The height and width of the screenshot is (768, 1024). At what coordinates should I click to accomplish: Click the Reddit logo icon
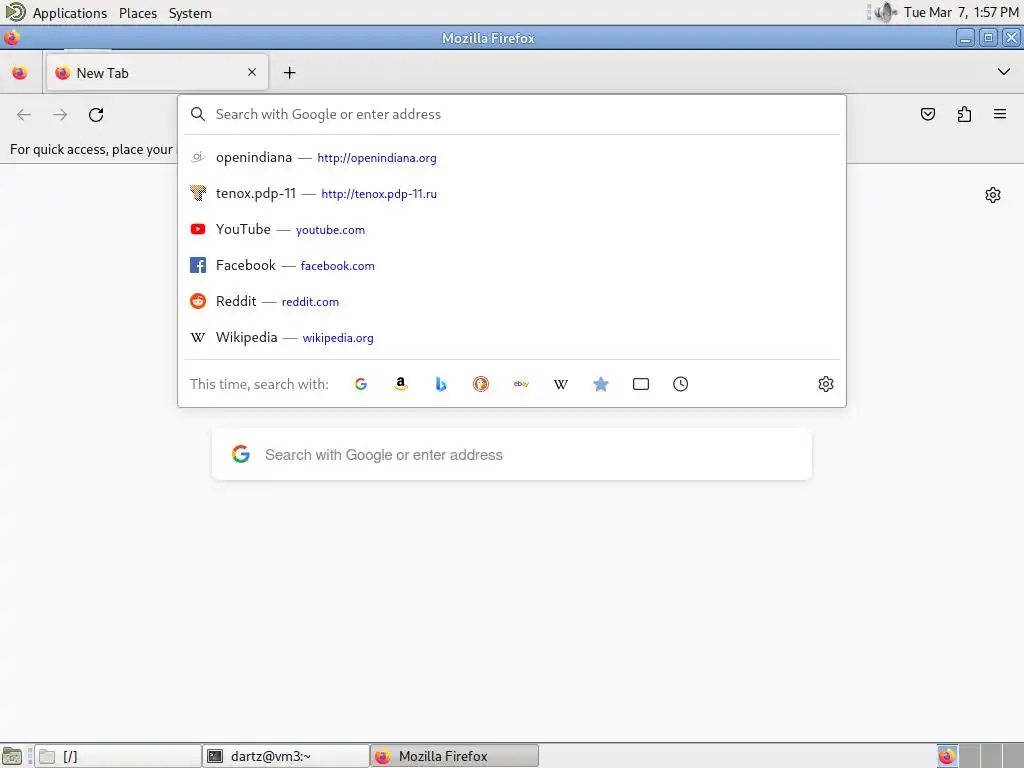pos(198,301)
